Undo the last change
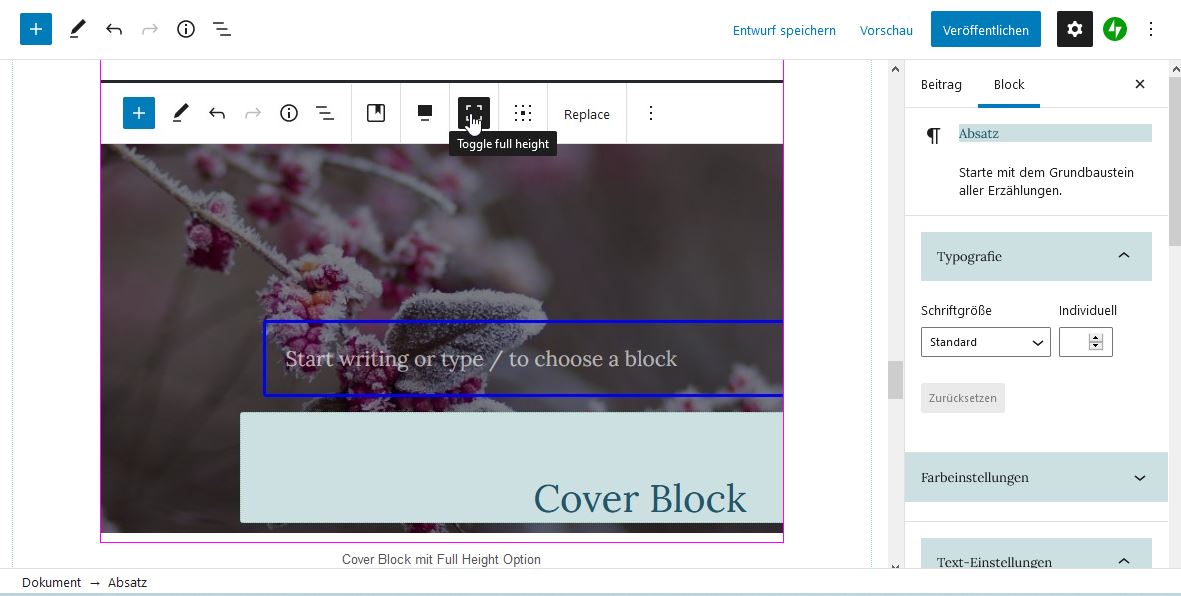 pos(114,29)
